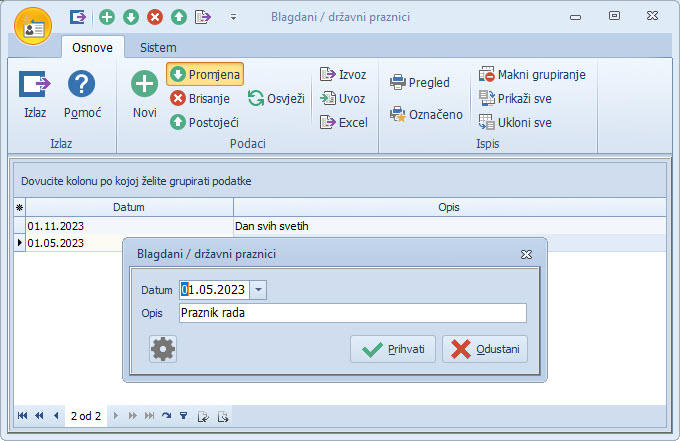
Task: Go to first record in navigator
Action: [23, 415]
